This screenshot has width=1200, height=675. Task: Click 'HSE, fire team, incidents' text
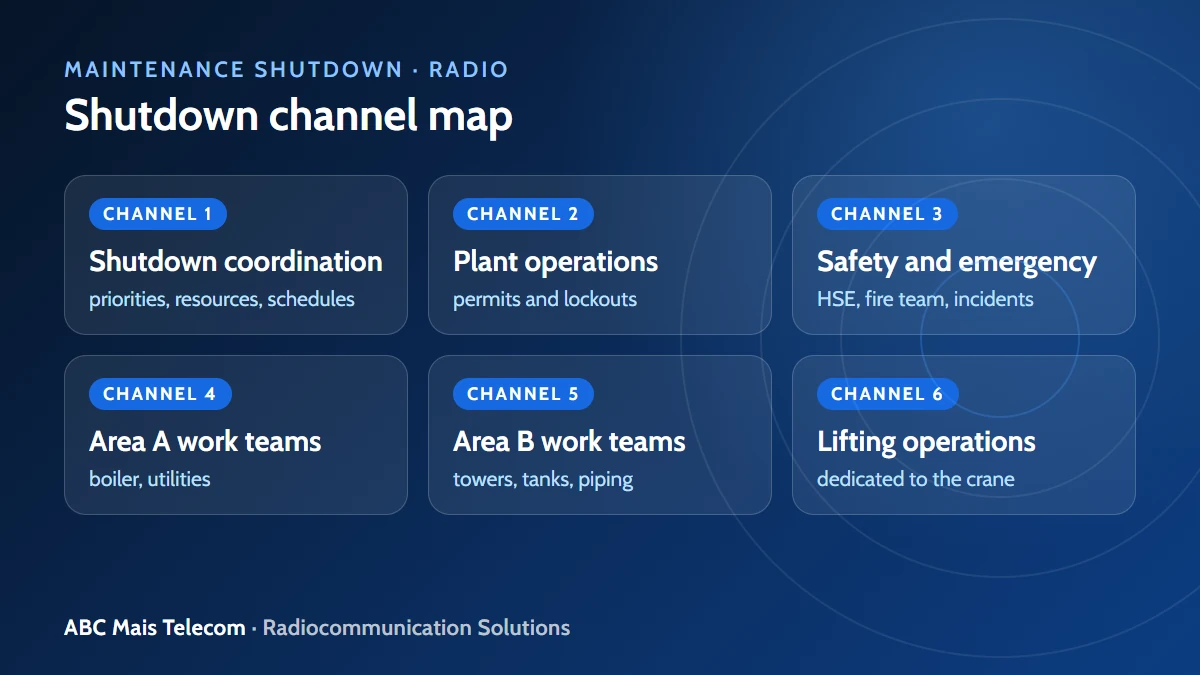coord(925,299)
